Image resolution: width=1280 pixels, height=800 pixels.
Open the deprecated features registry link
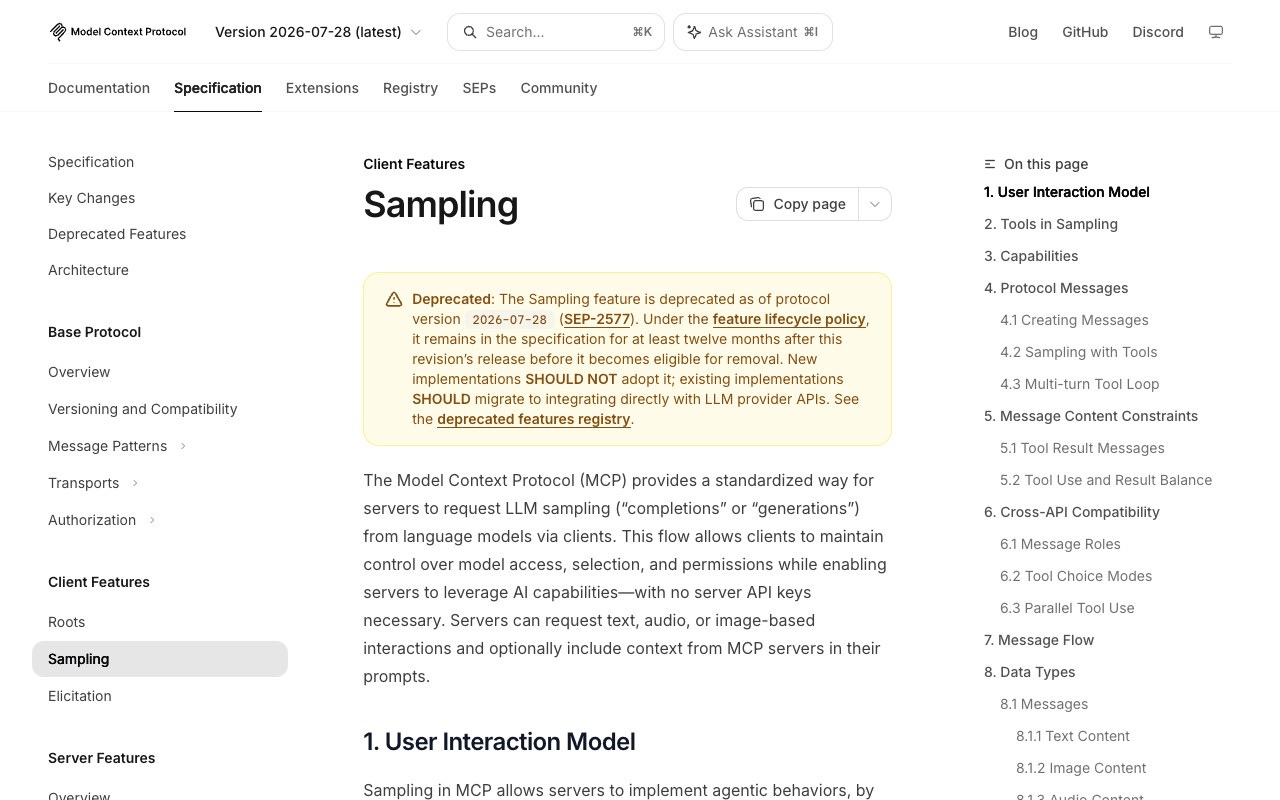[534, 419]
